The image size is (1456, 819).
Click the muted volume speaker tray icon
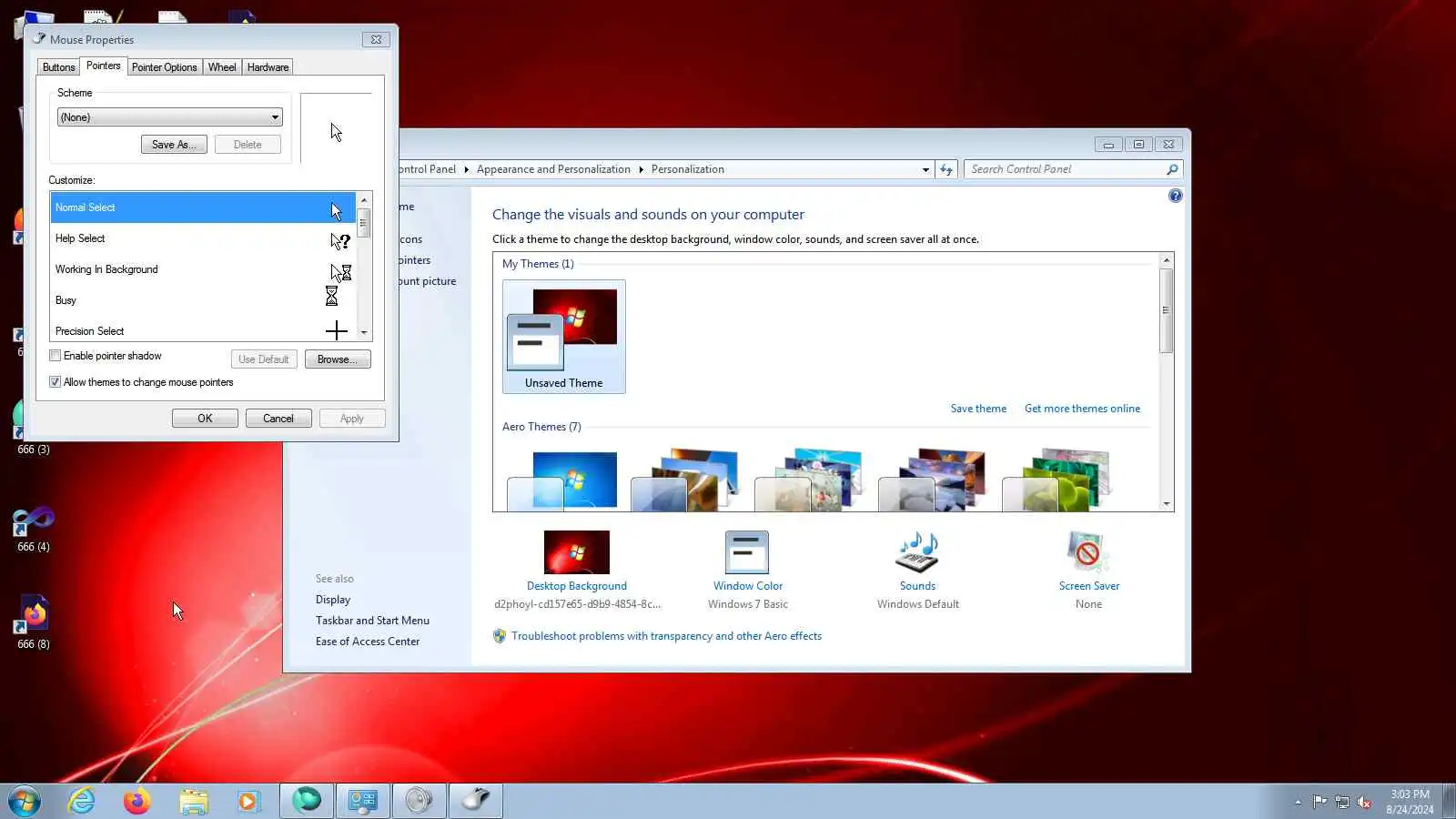pyautogui.click(x=1364, y=802)
